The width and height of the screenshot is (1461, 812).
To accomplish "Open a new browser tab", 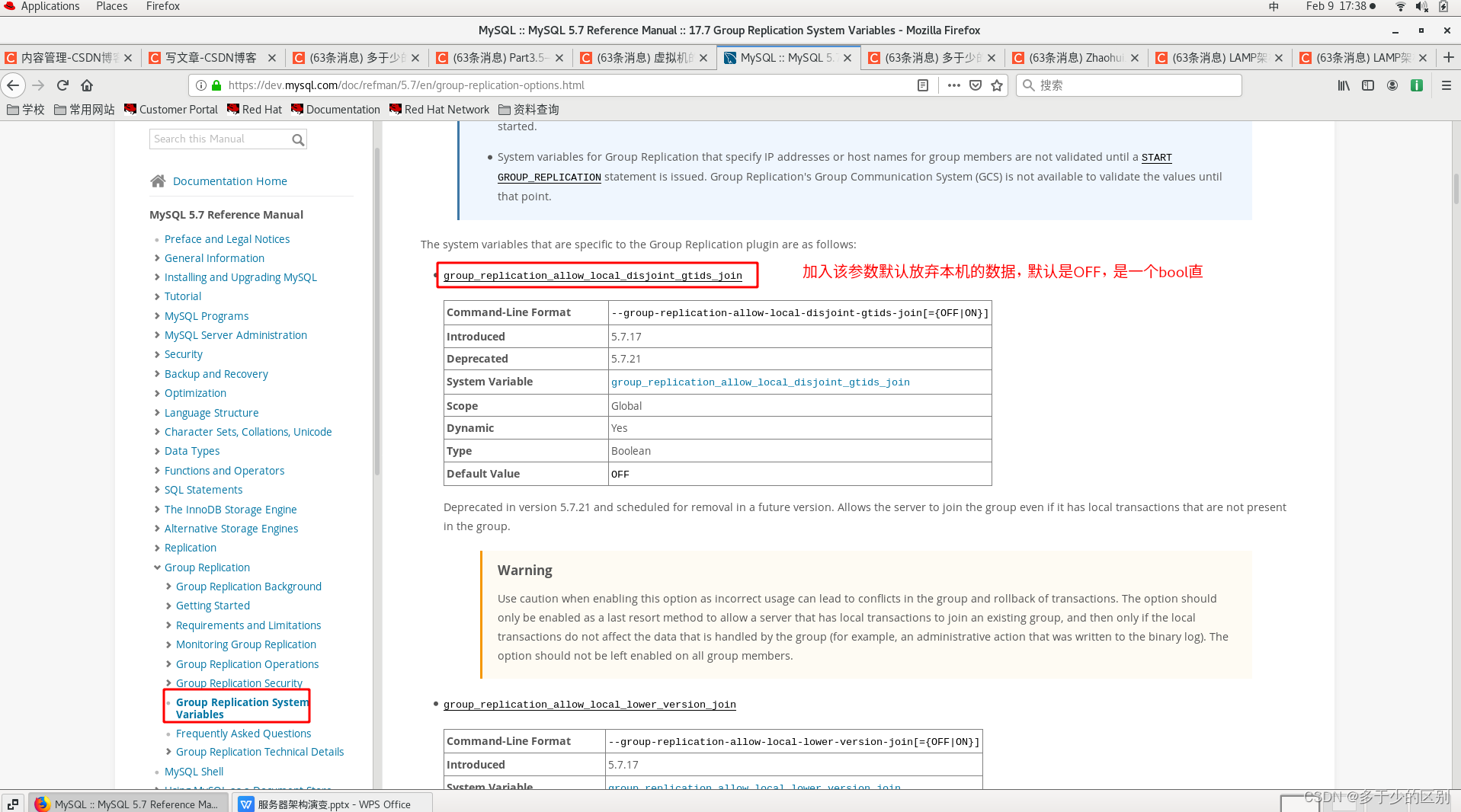I will pyautogui.click(x=1448, y=57).
